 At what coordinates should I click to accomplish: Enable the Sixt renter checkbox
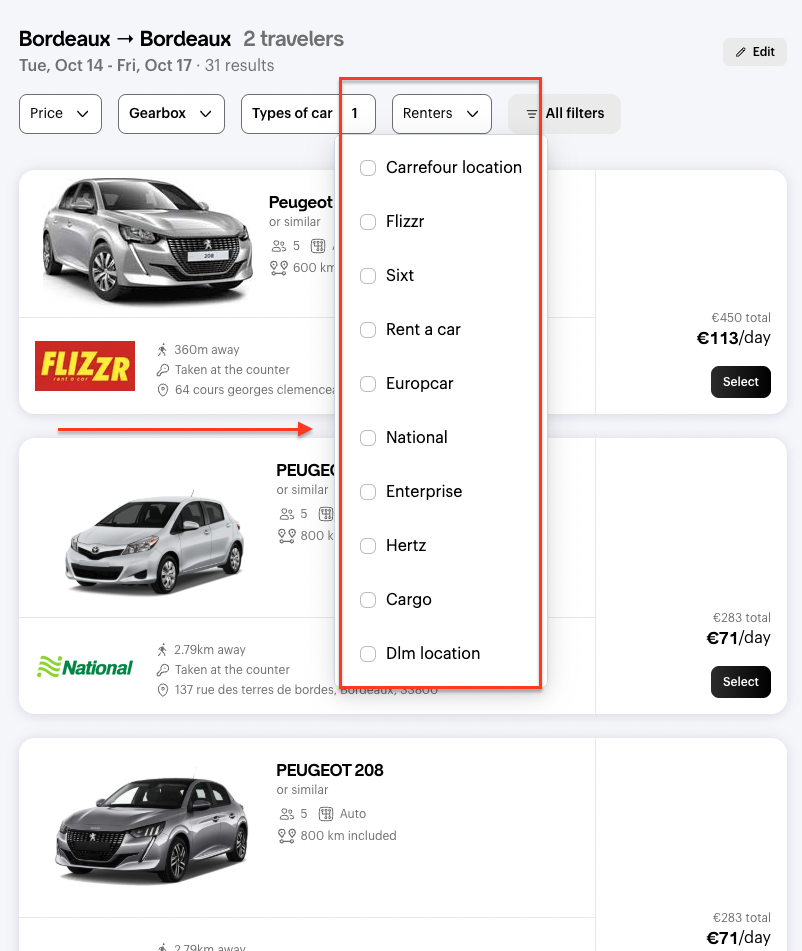point(368,276)
